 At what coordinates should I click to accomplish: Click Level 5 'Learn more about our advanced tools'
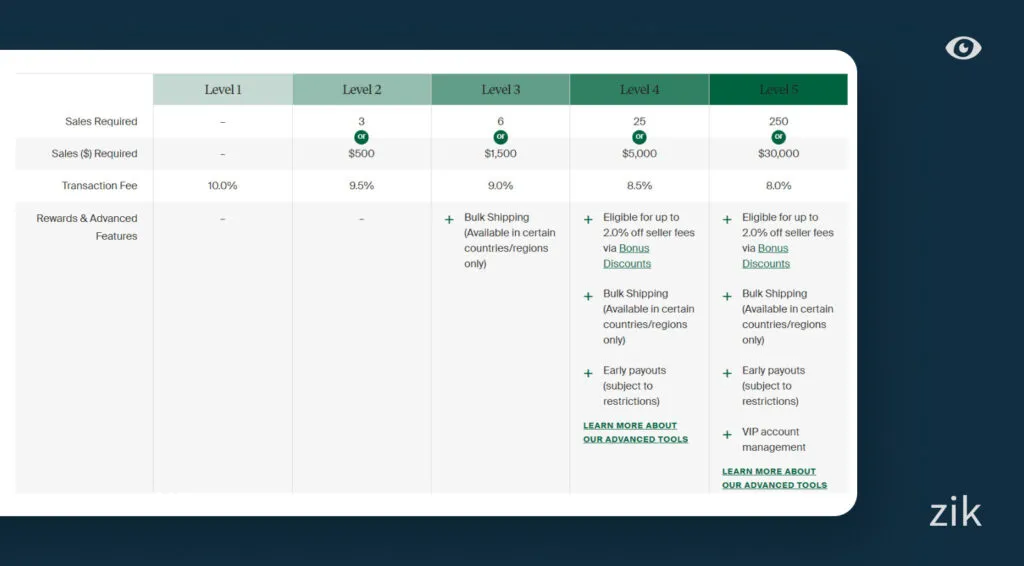pyautogui.click(x=774, y=478)
